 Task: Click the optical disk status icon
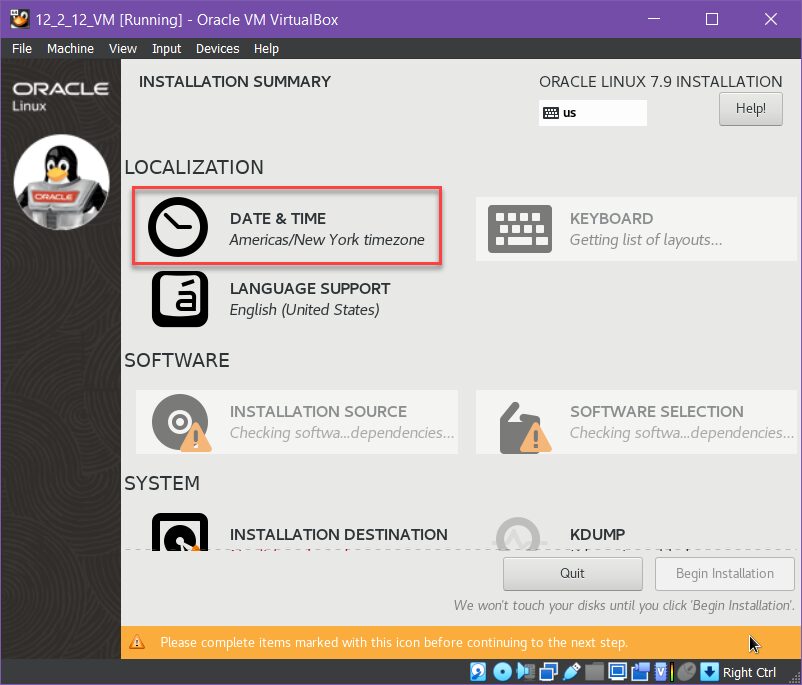[502, 672]
